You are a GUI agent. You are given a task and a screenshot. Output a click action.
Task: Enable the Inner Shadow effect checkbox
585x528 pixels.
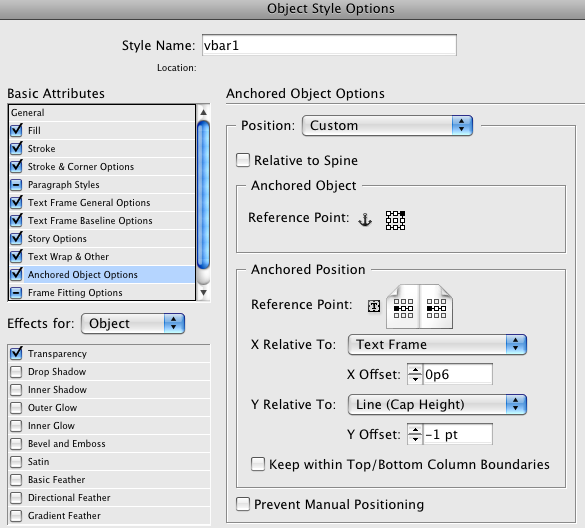[x=16, y=390]
